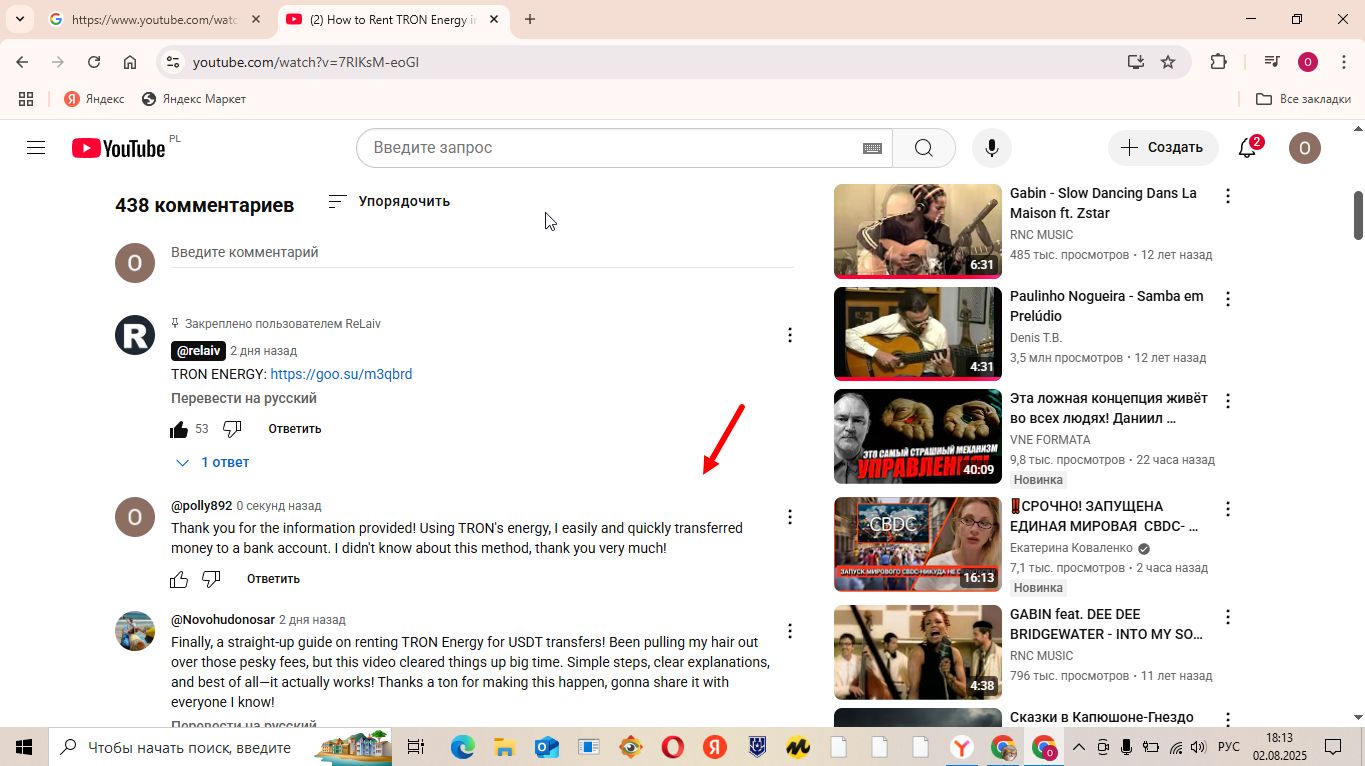Show hidden tray icons chevron
1365x766 pixels.
coord(1078,747)
